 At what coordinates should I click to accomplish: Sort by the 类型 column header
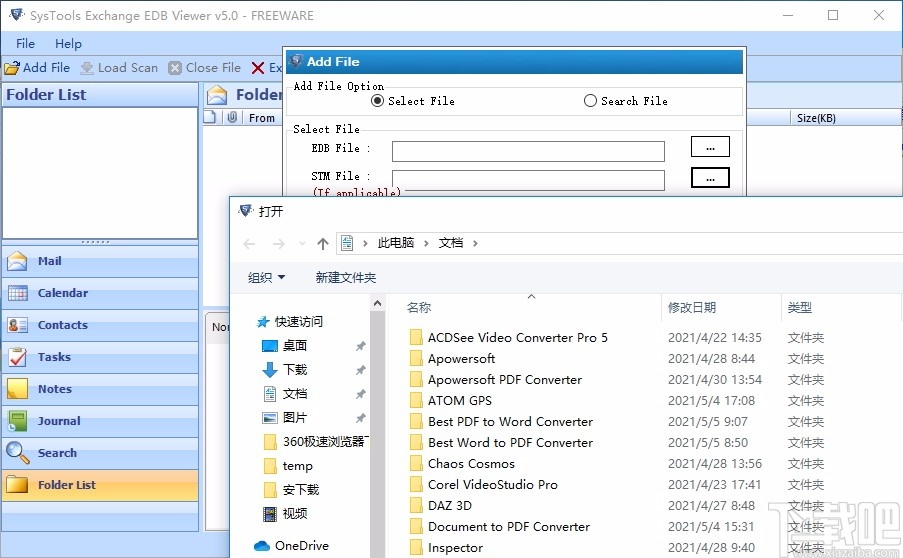(x=800, y=308)
